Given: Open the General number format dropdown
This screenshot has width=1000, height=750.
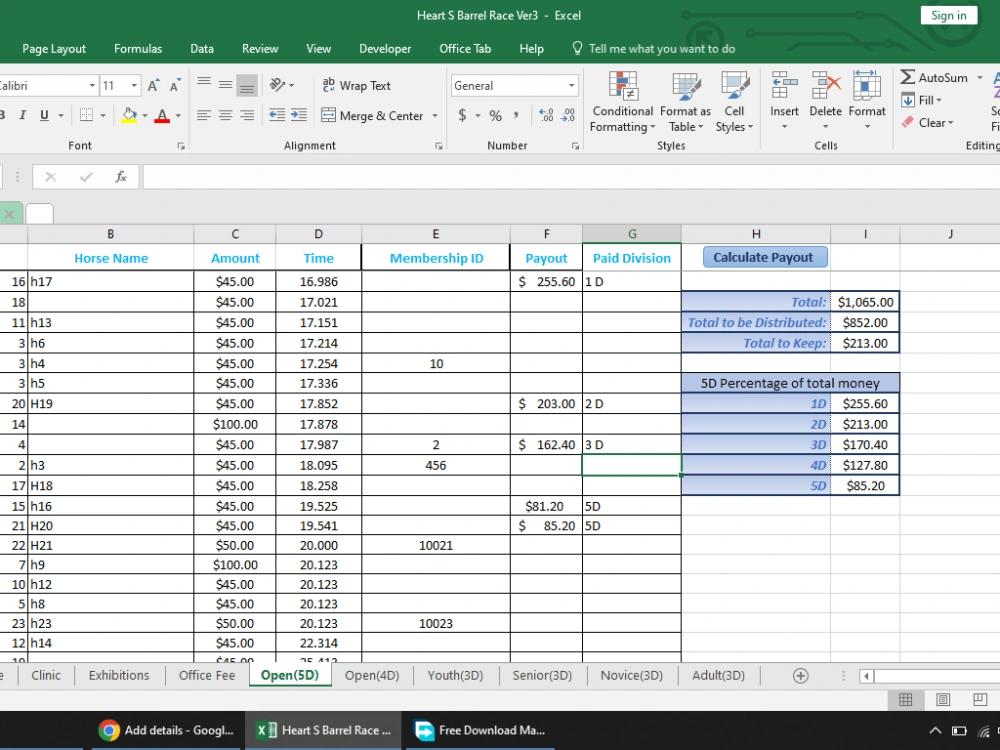Looking at the screenshot, I should 571,85.
